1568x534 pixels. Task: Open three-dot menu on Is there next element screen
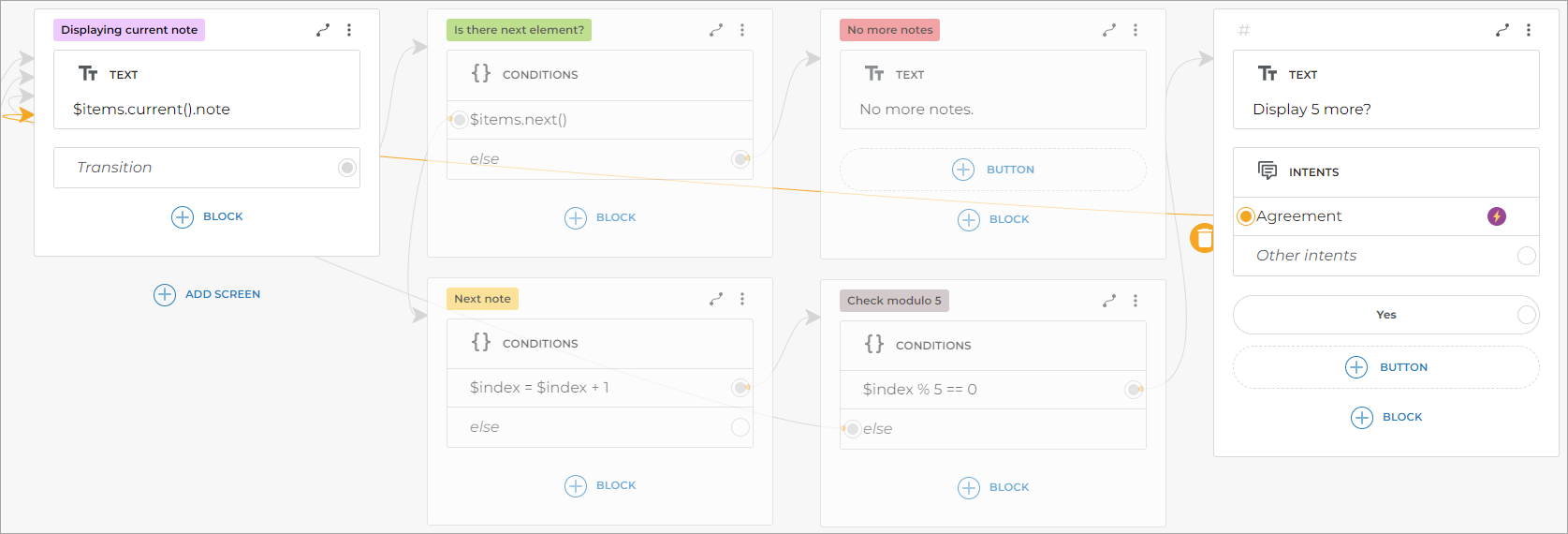[x=742, y=30]
